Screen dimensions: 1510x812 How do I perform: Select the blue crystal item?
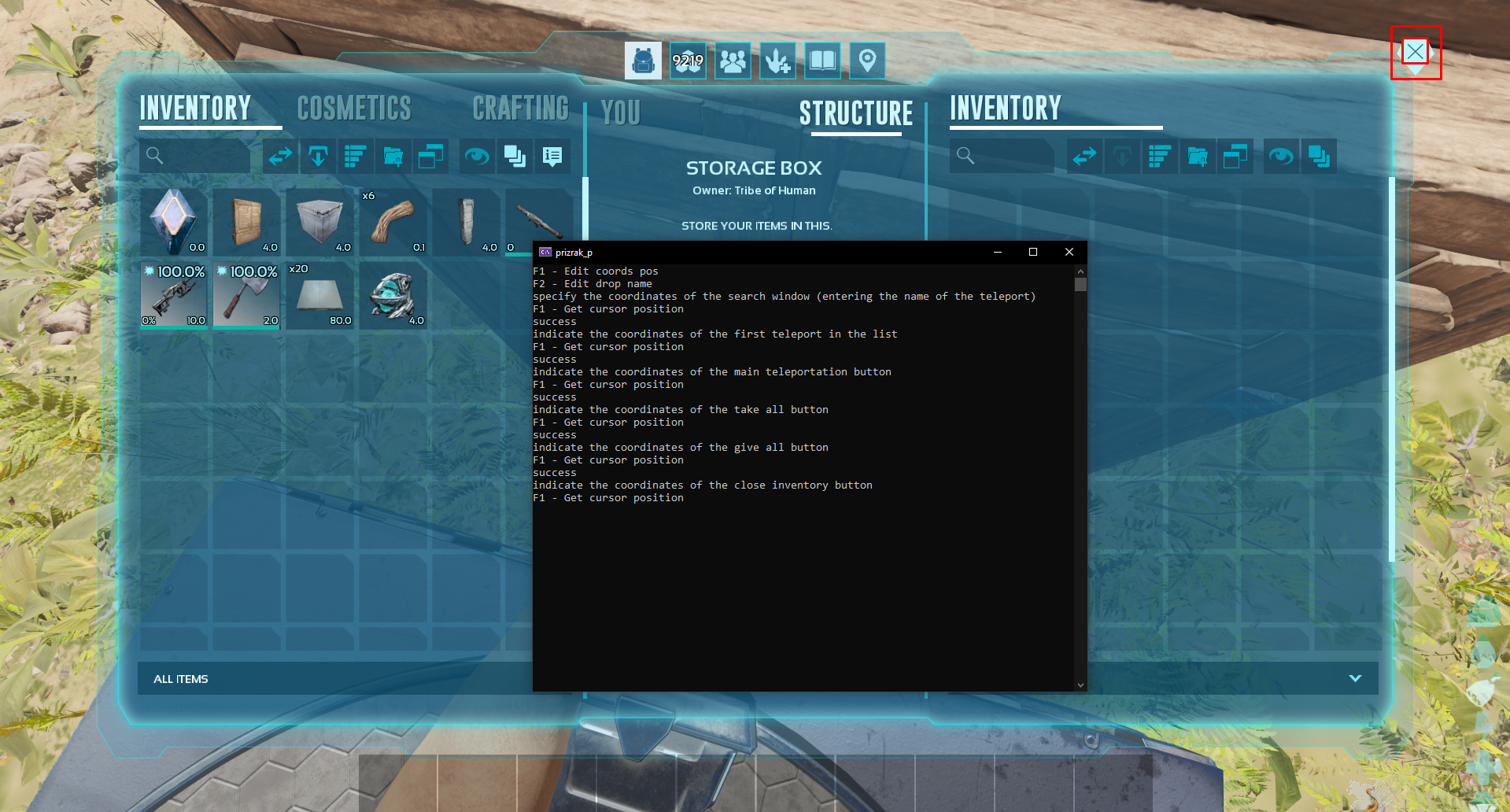click(174, 222)
